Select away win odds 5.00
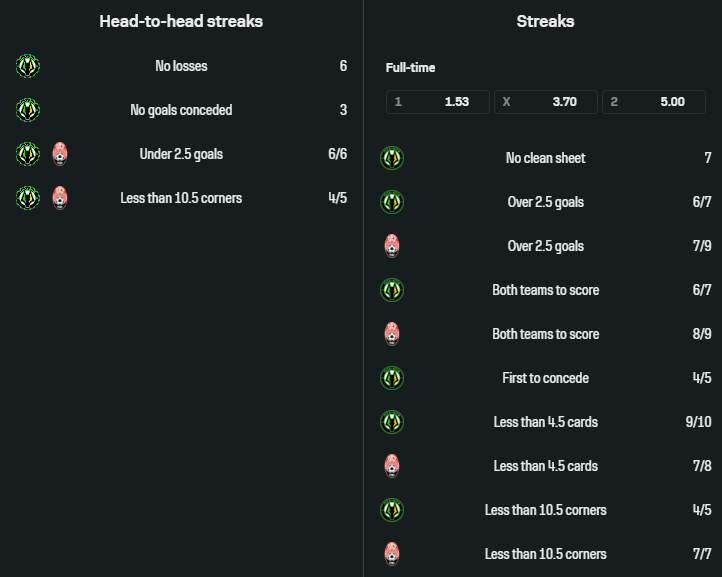This screenshot has width=722, height=577. pos(654,102)
